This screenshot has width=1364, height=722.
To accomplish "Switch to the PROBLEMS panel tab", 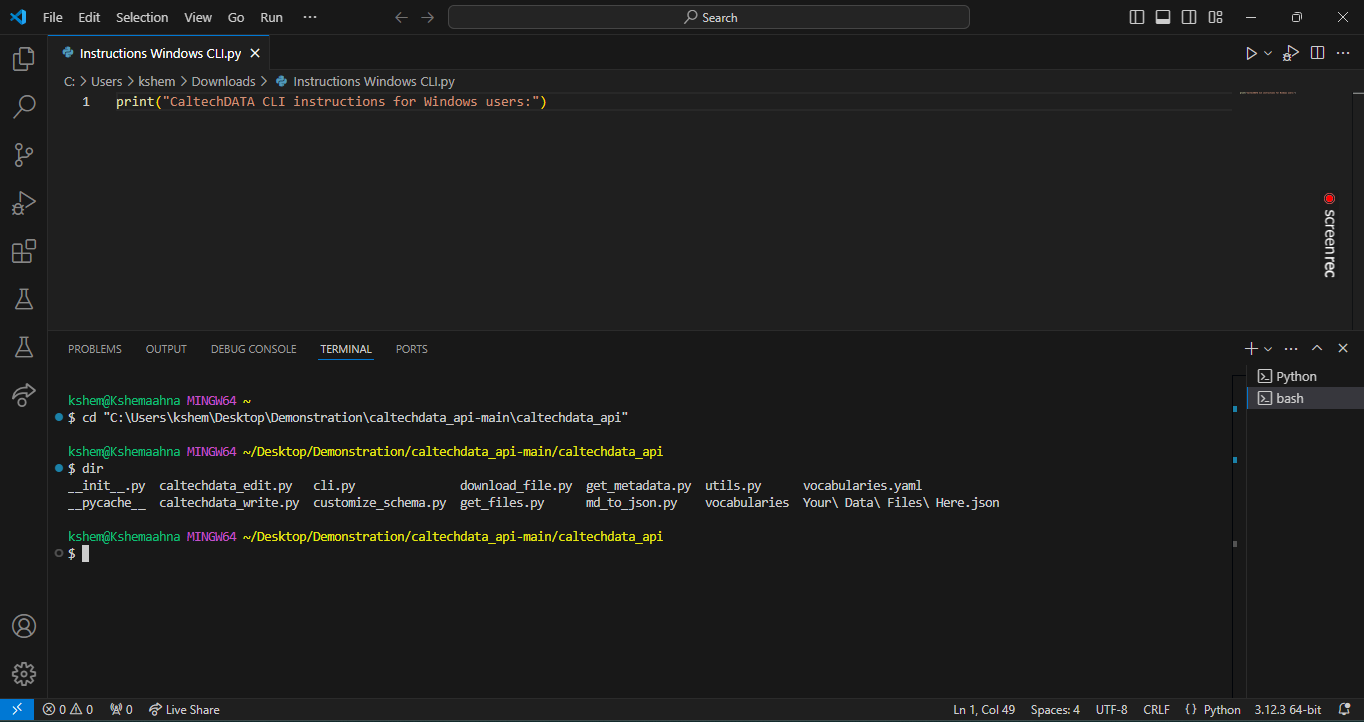I will point(95,349).
